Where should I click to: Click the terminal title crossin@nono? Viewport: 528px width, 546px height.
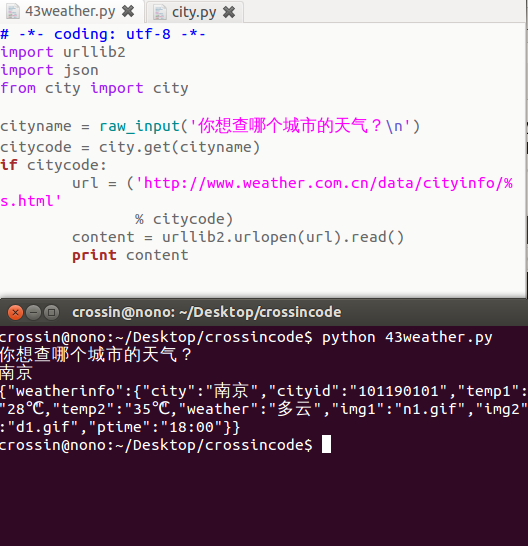click(x=207, y=312)
